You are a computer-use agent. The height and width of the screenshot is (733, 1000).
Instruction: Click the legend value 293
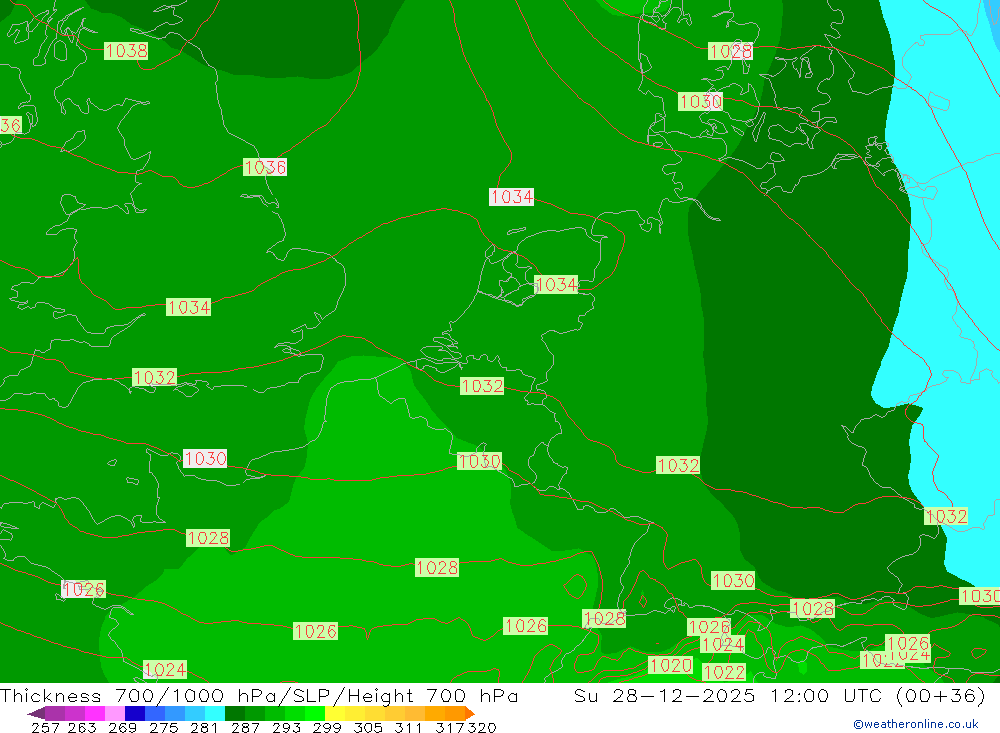tap(286, 727)
